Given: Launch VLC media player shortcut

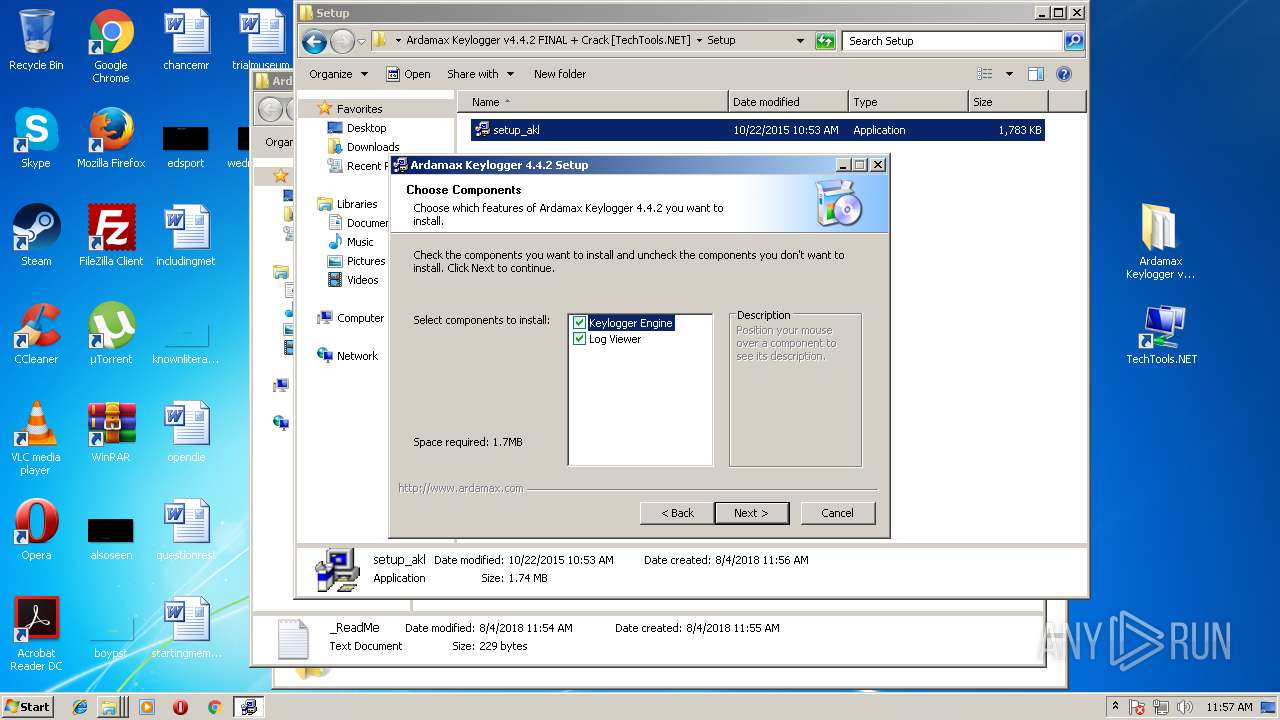Looking at the screenshot, I should pyautogui.click(x=36, y=438).
